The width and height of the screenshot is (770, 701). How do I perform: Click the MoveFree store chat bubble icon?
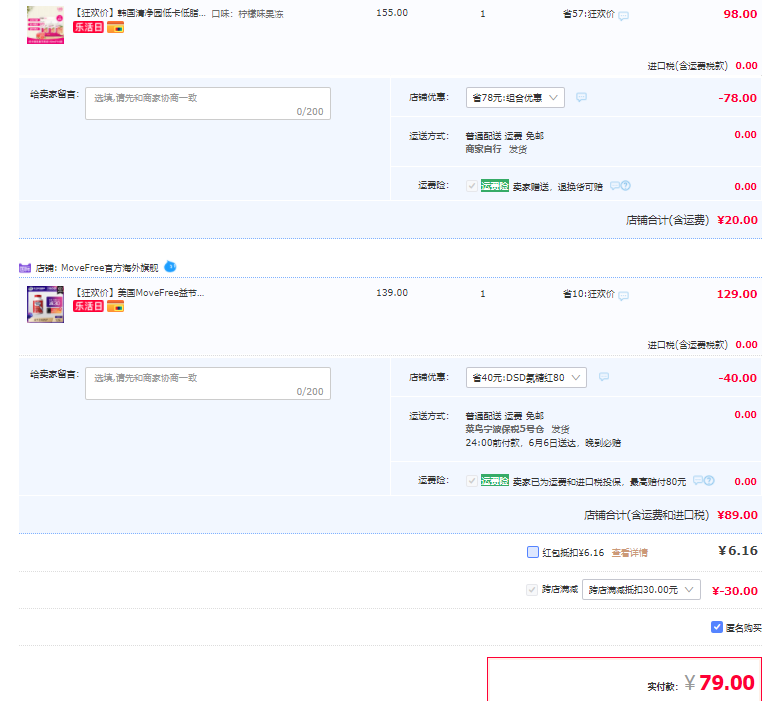point(170,267)
